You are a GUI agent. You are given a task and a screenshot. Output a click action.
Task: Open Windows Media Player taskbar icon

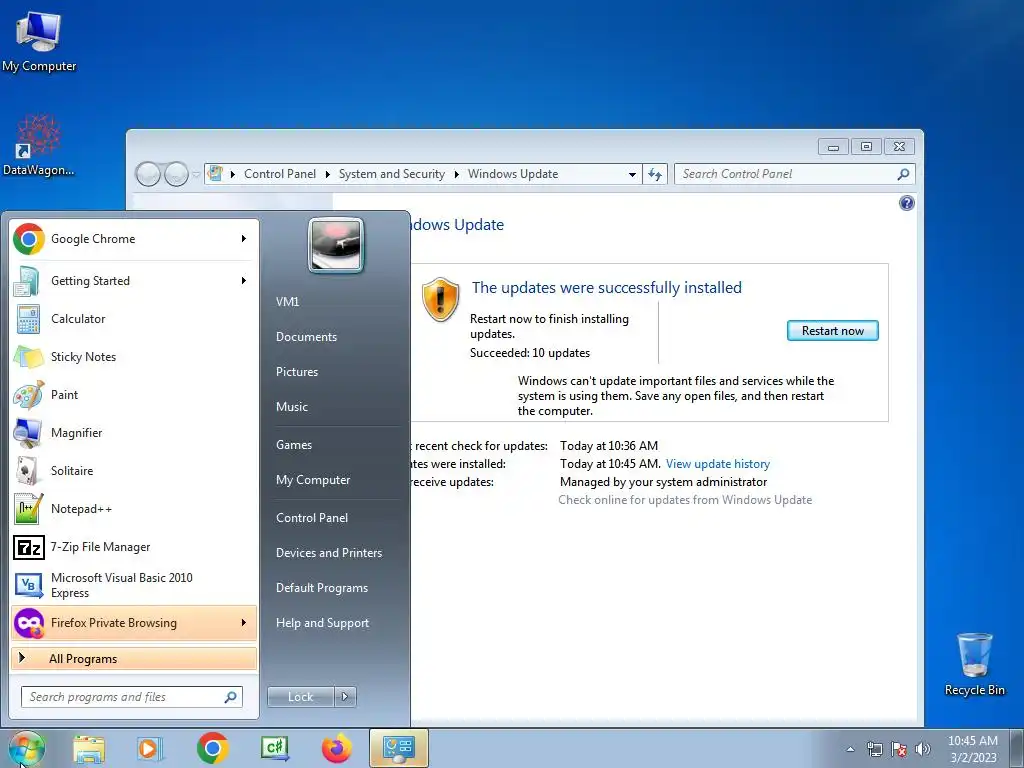(x=150, y=748)
